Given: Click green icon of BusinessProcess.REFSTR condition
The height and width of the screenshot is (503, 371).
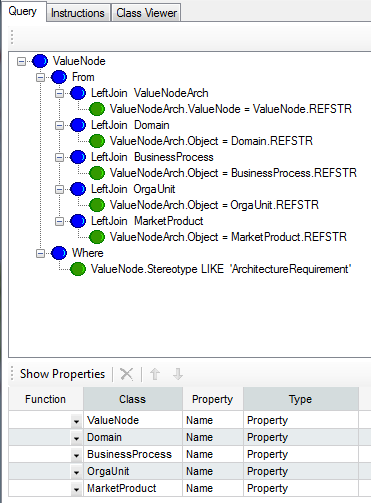Looking at the screenshot, I should click(97, 173).
